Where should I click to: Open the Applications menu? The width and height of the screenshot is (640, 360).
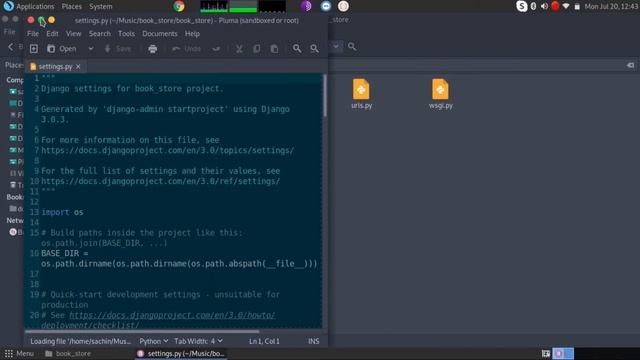point(29,6)
